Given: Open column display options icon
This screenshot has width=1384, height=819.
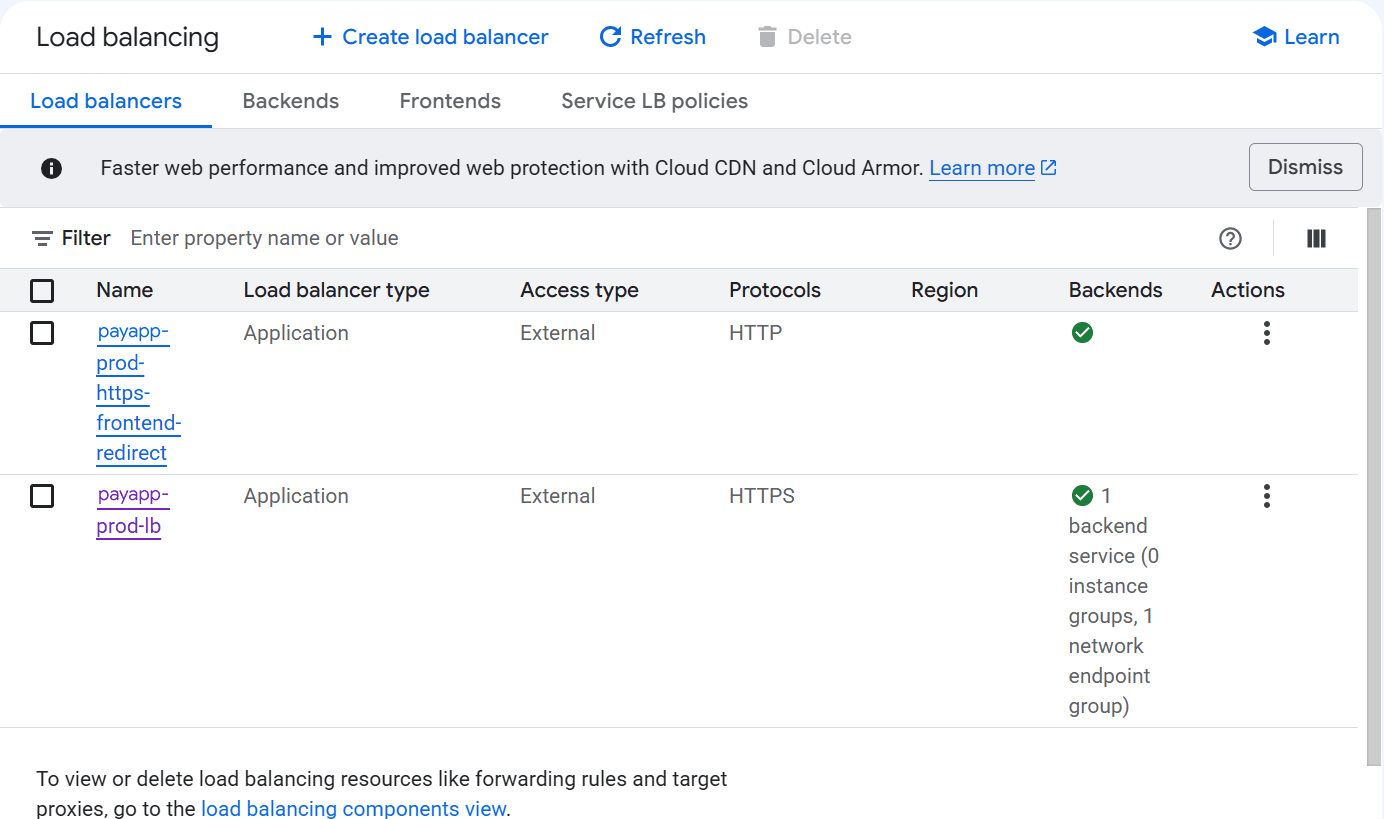Looking at the screenshot, I should click(x=1316, y=238).
